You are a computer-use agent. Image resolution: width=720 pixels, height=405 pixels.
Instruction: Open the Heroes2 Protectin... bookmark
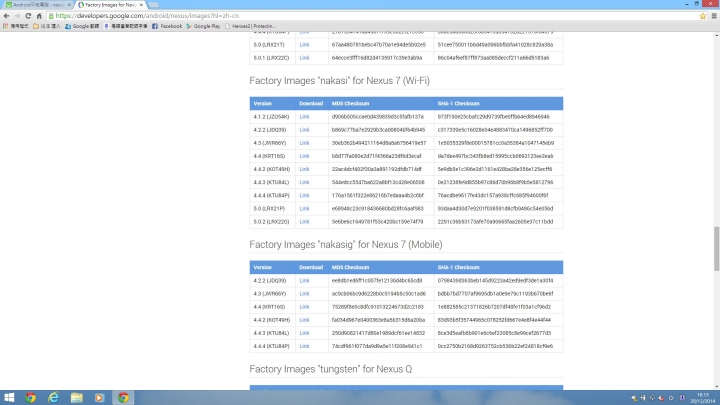click(x=250, y=26)
